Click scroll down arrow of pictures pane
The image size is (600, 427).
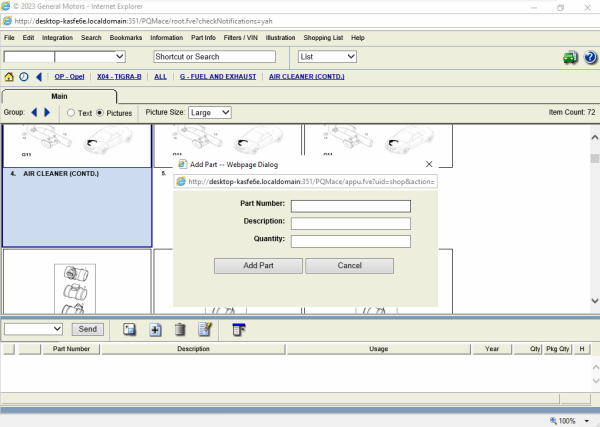tap(595, 301)
